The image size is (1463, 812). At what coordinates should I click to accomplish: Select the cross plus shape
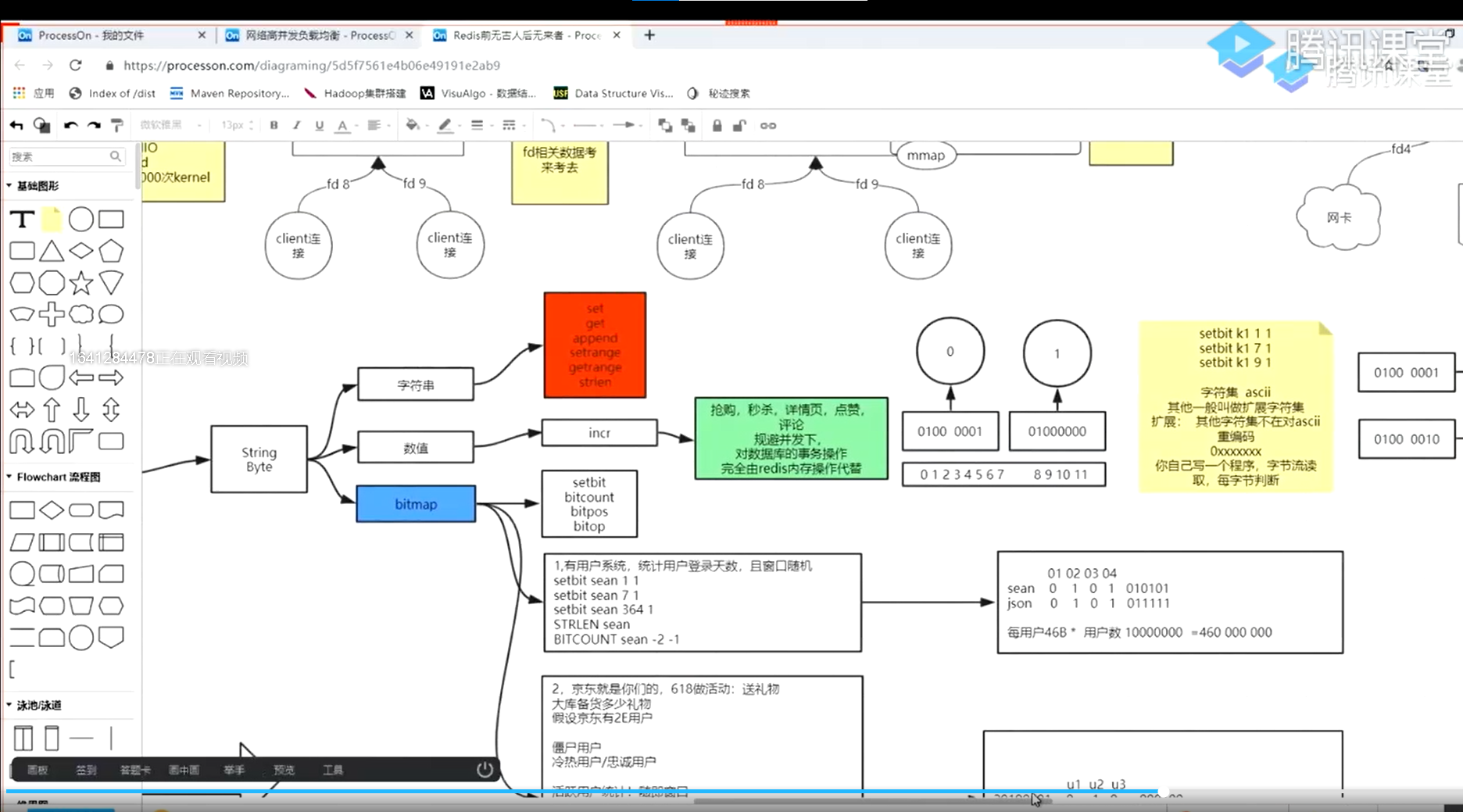pos(52,314)
